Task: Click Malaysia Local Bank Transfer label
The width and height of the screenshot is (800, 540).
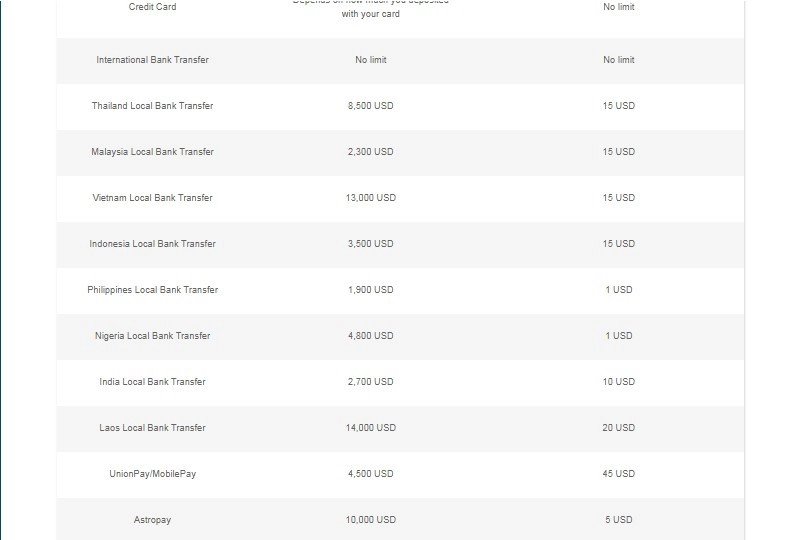Action: (152, 152)
